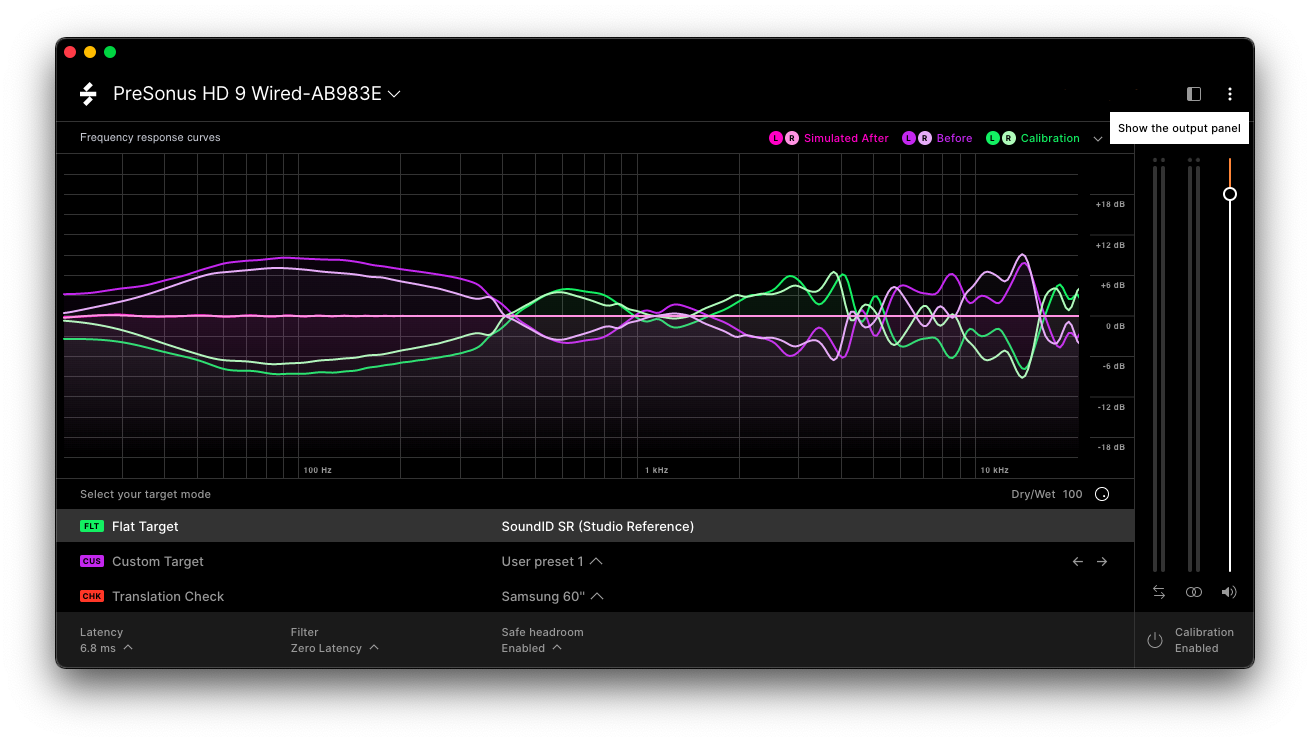Screen dimensions: 1310x742
Task: Click the Calibration legend label
Action: tap(1050, 138)
